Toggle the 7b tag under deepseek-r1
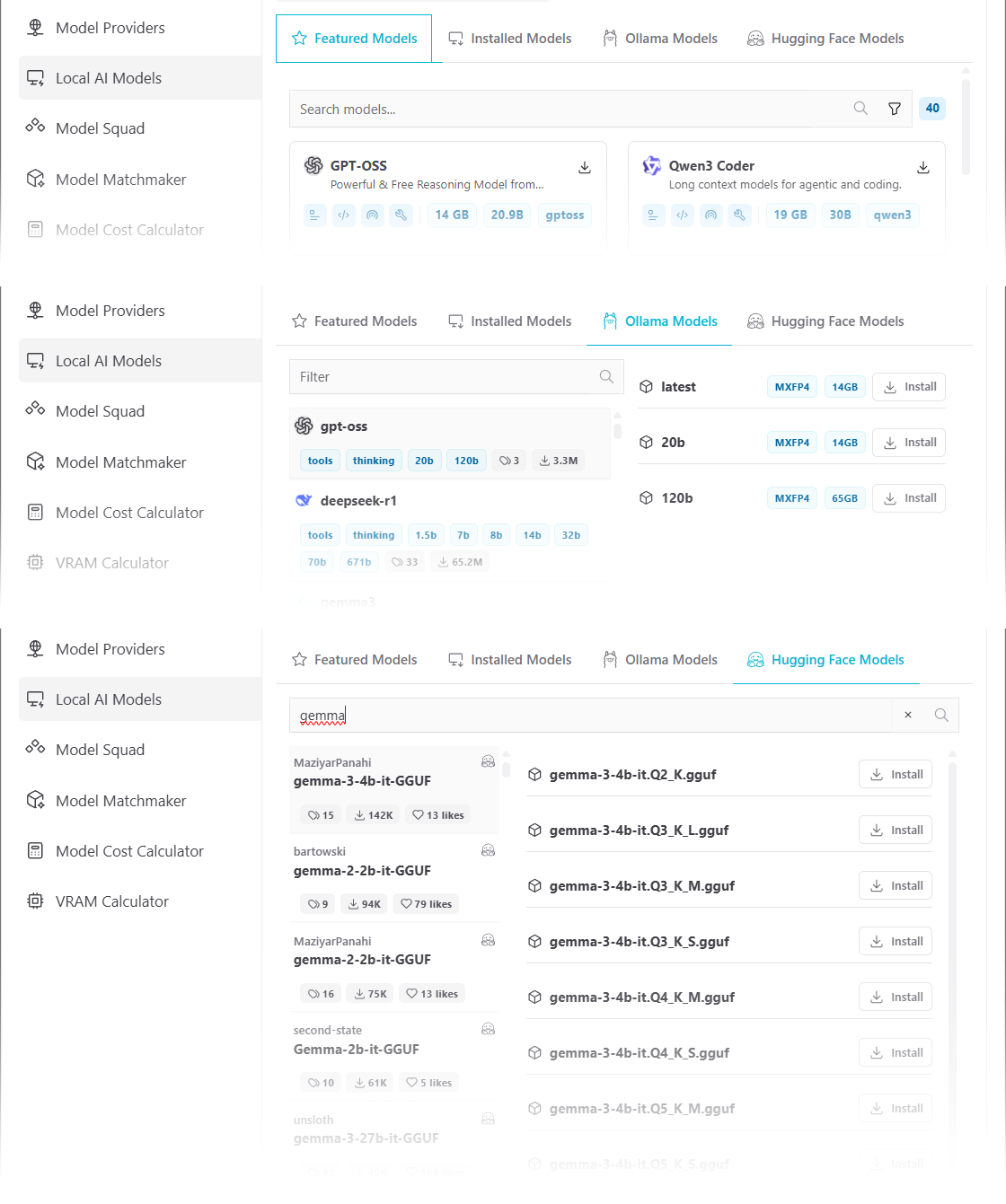This screenshot has width=1006, height=1204. [x=463, y=535]
